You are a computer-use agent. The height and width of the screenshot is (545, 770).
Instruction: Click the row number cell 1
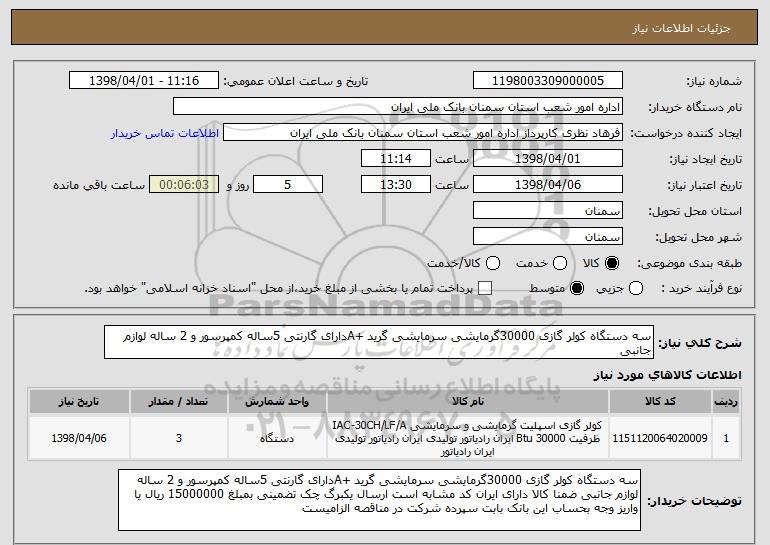(726, 438)
